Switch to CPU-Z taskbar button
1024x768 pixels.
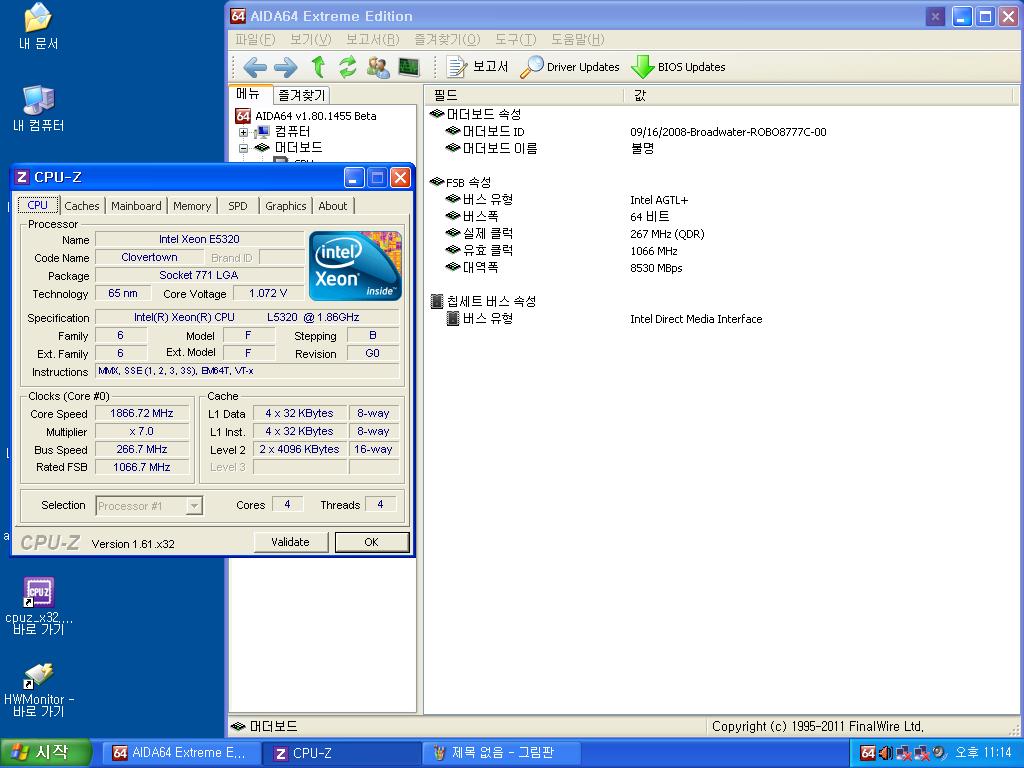(x=341, y=753)
